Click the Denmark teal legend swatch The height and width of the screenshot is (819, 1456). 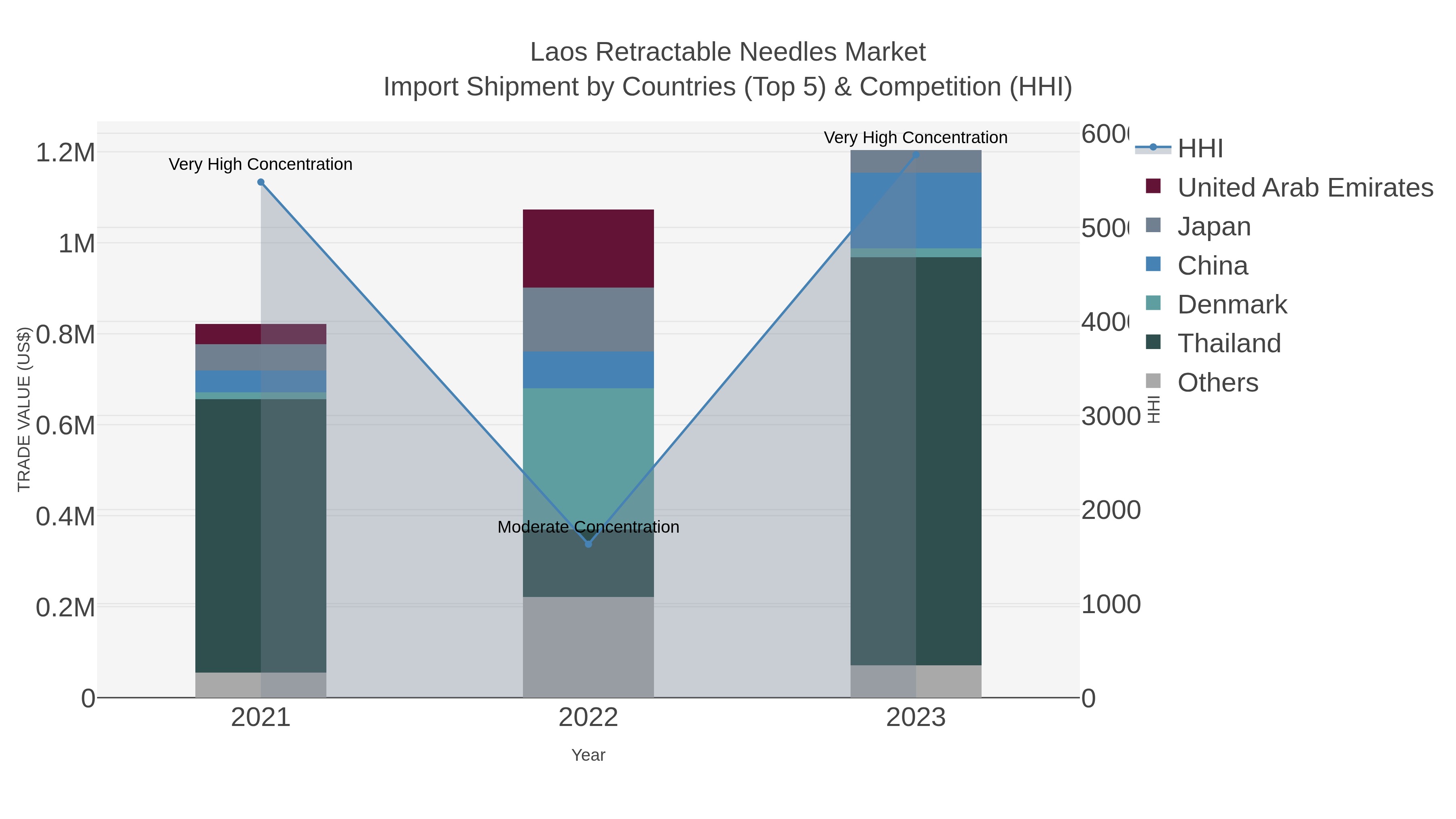click(1153, 303)
